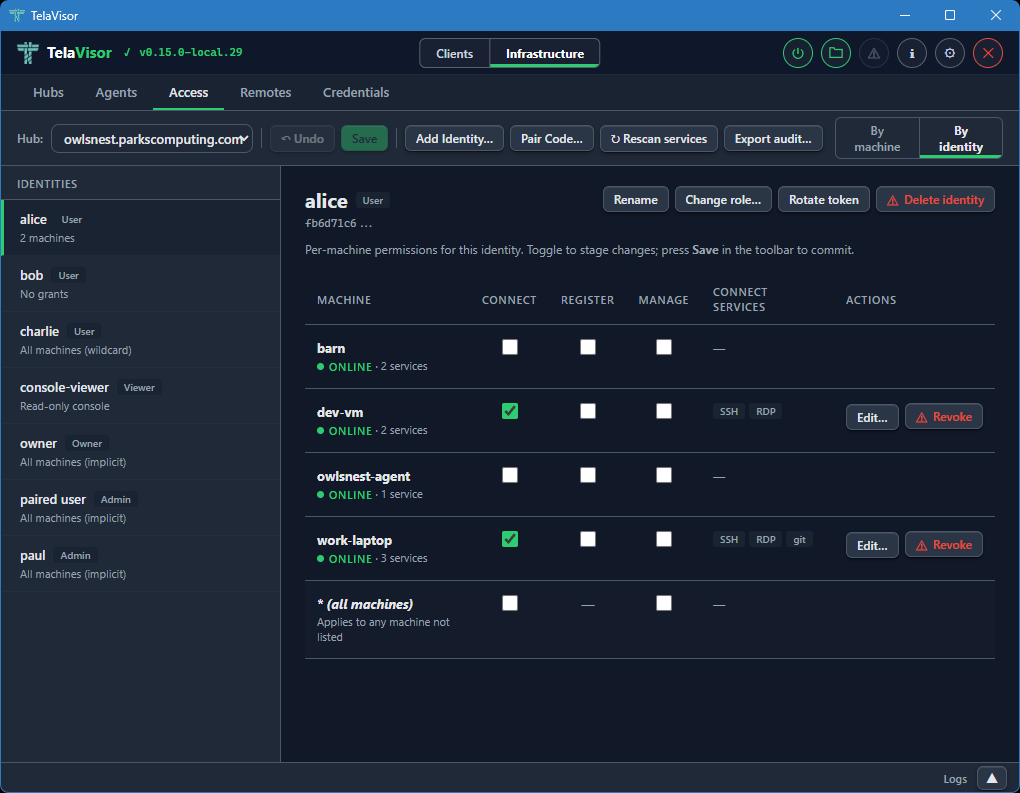
Task: Open the Remotes tab
Action: pos(265,92)
